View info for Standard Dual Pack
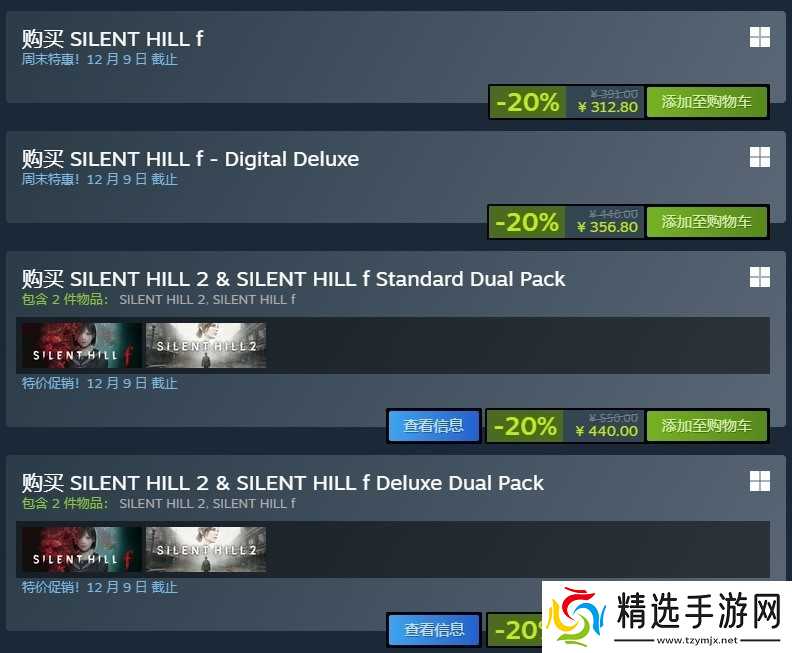The image size is (792, 653). (433, 426)
